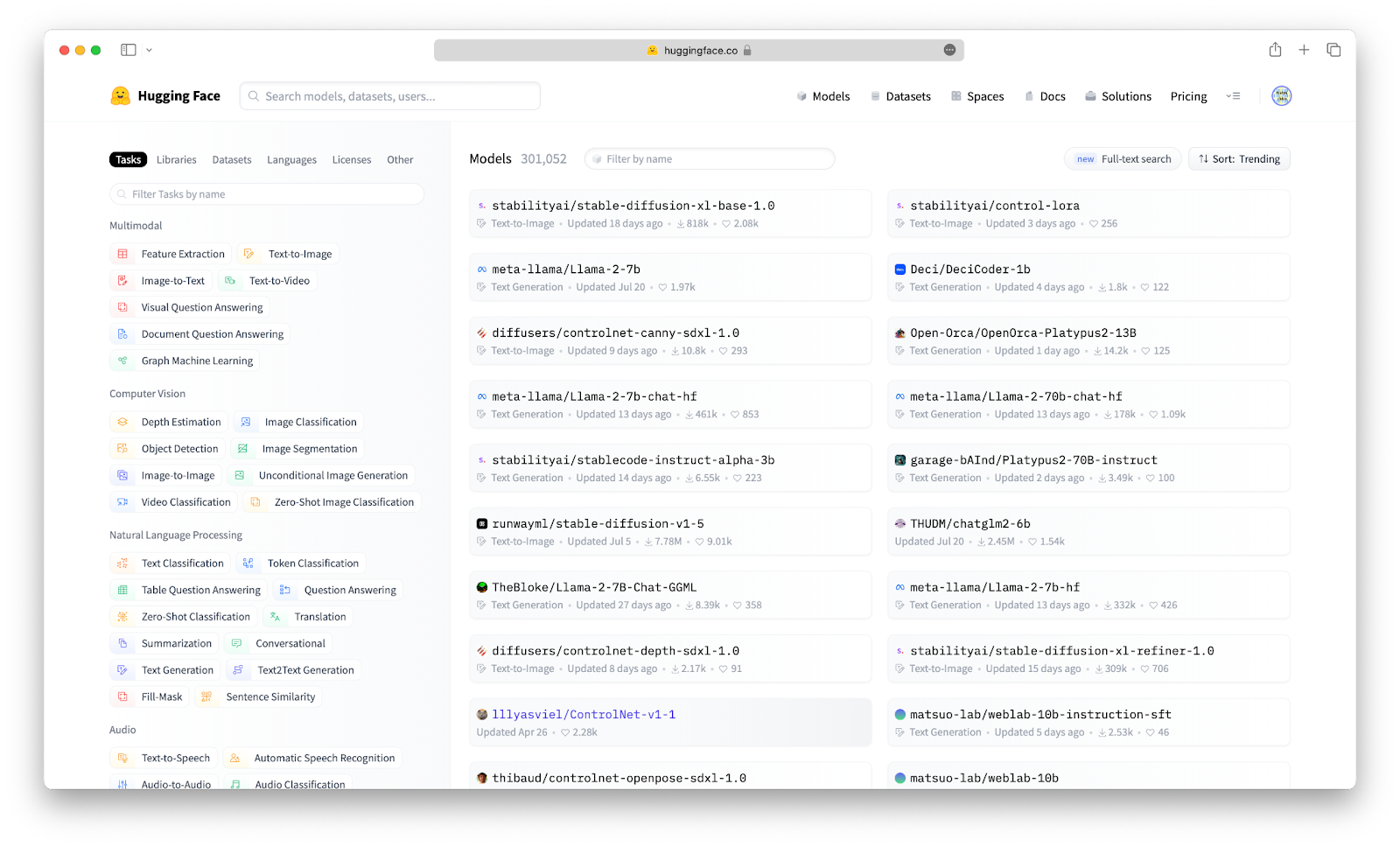Click the Text-to-Speech task icon
1400x847 pixels.
point(122,758)
